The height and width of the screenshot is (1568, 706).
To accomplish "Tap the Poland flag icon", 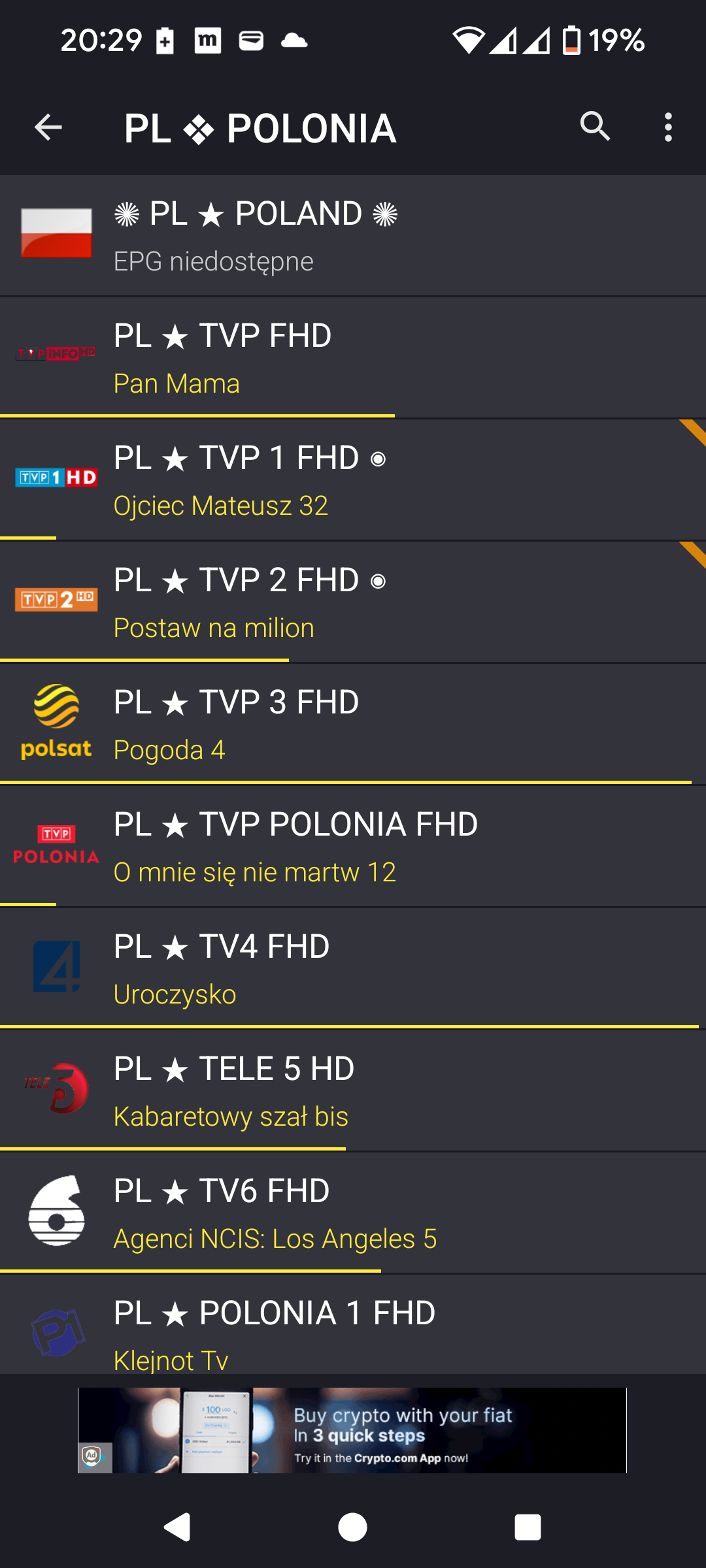I will pos(56,233).
